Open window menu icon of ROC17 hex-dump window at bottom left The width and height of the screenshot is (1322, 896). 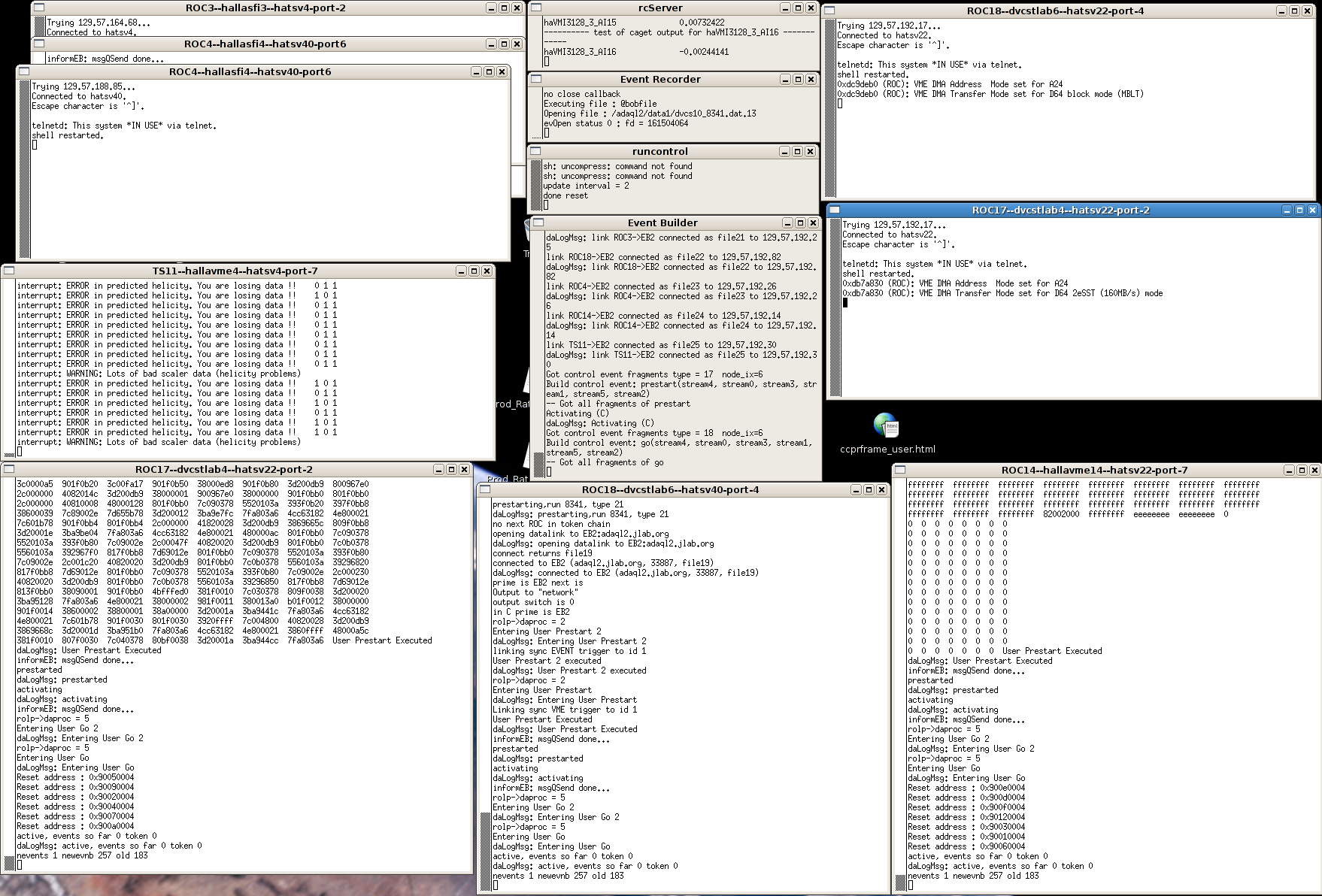pyautogui.click(x=9, y=470)
